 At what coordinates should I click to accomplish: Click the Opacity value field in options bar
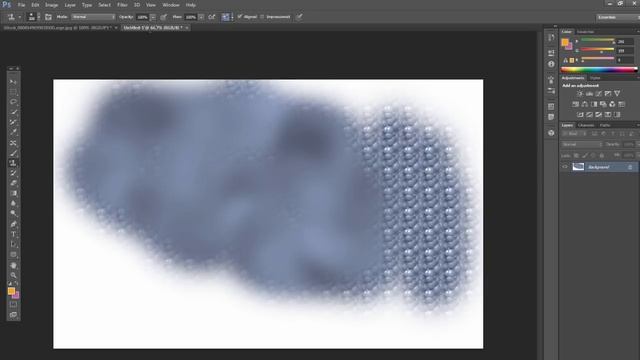click(x=142, y=17)
